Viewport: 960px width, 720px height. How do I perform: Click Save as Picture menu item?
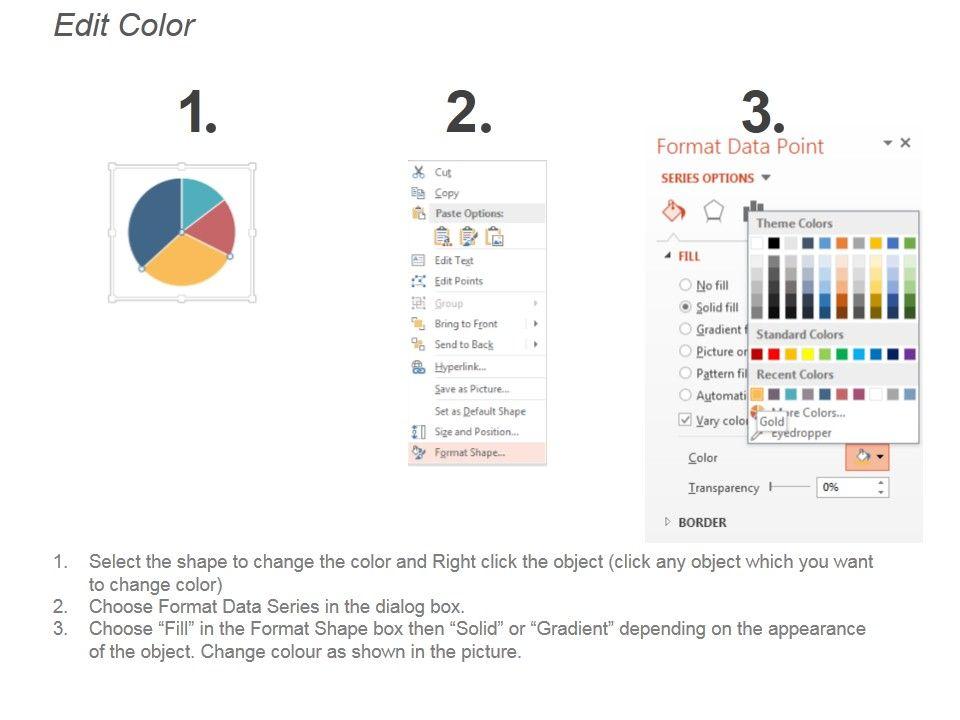(471, 389)
